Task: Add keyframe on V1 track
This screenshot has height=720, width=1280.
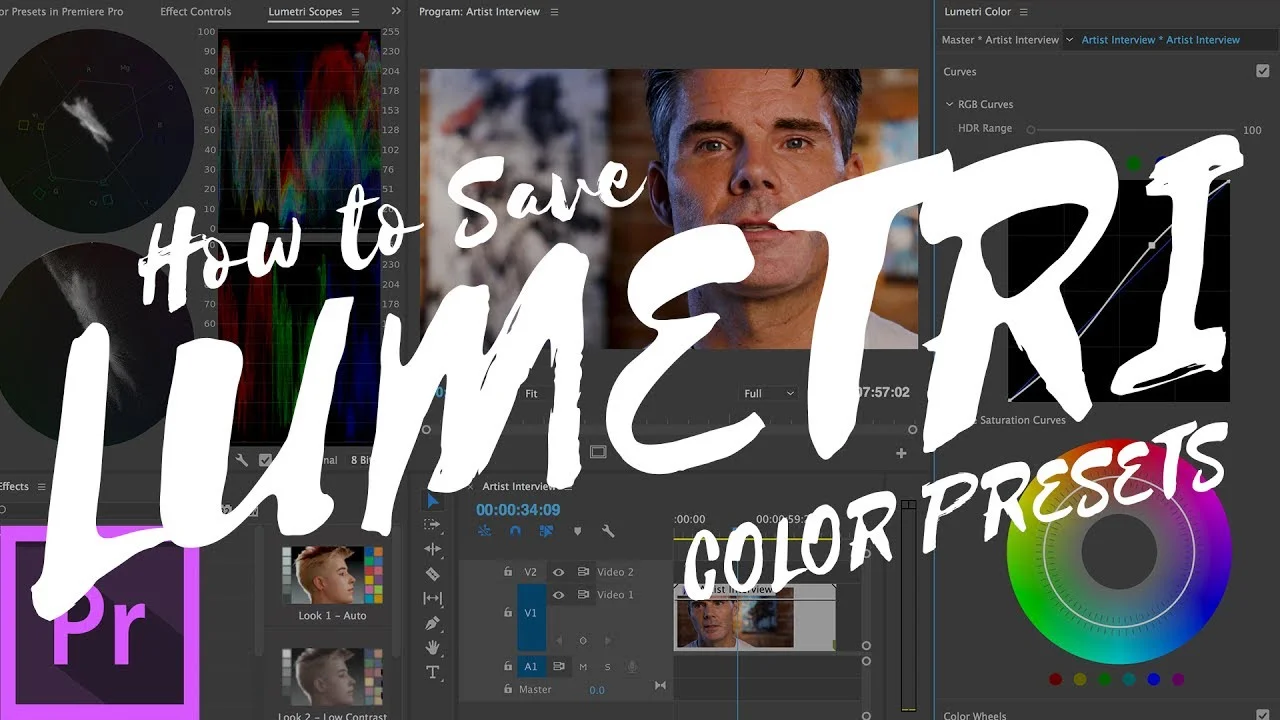Action: pyautogui.click(x=583, y=640)
